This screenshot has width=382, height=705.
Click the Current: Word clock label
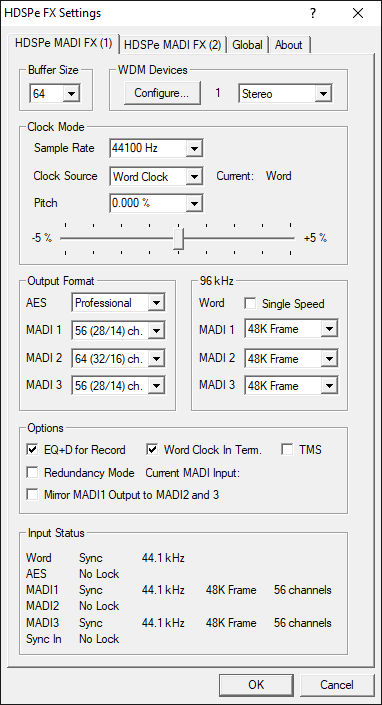(x=254, y=176)
